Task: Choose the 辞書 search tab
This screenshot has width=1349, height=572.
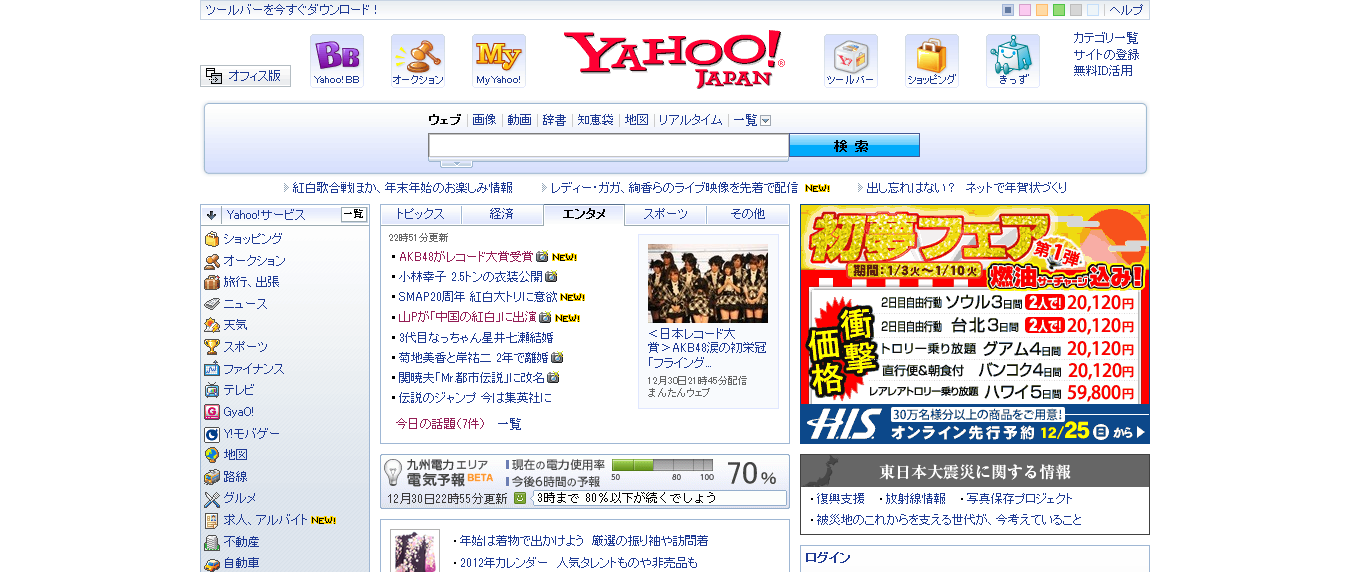Action: click(554, 120)
